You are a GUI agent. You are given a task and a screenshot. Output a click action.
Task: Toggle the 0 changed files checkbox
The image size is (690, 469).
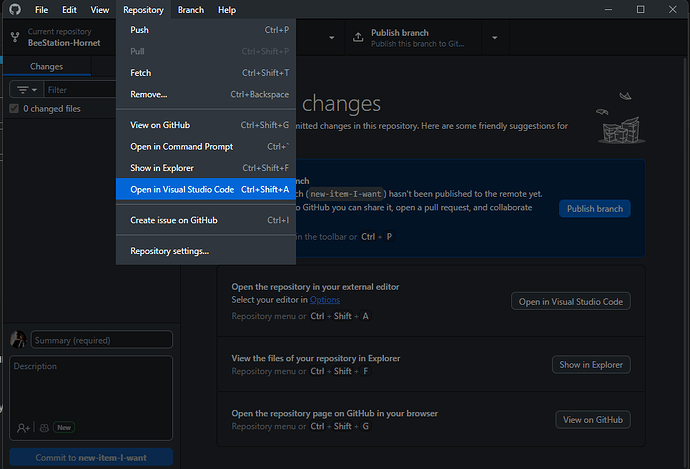[14, 109]
